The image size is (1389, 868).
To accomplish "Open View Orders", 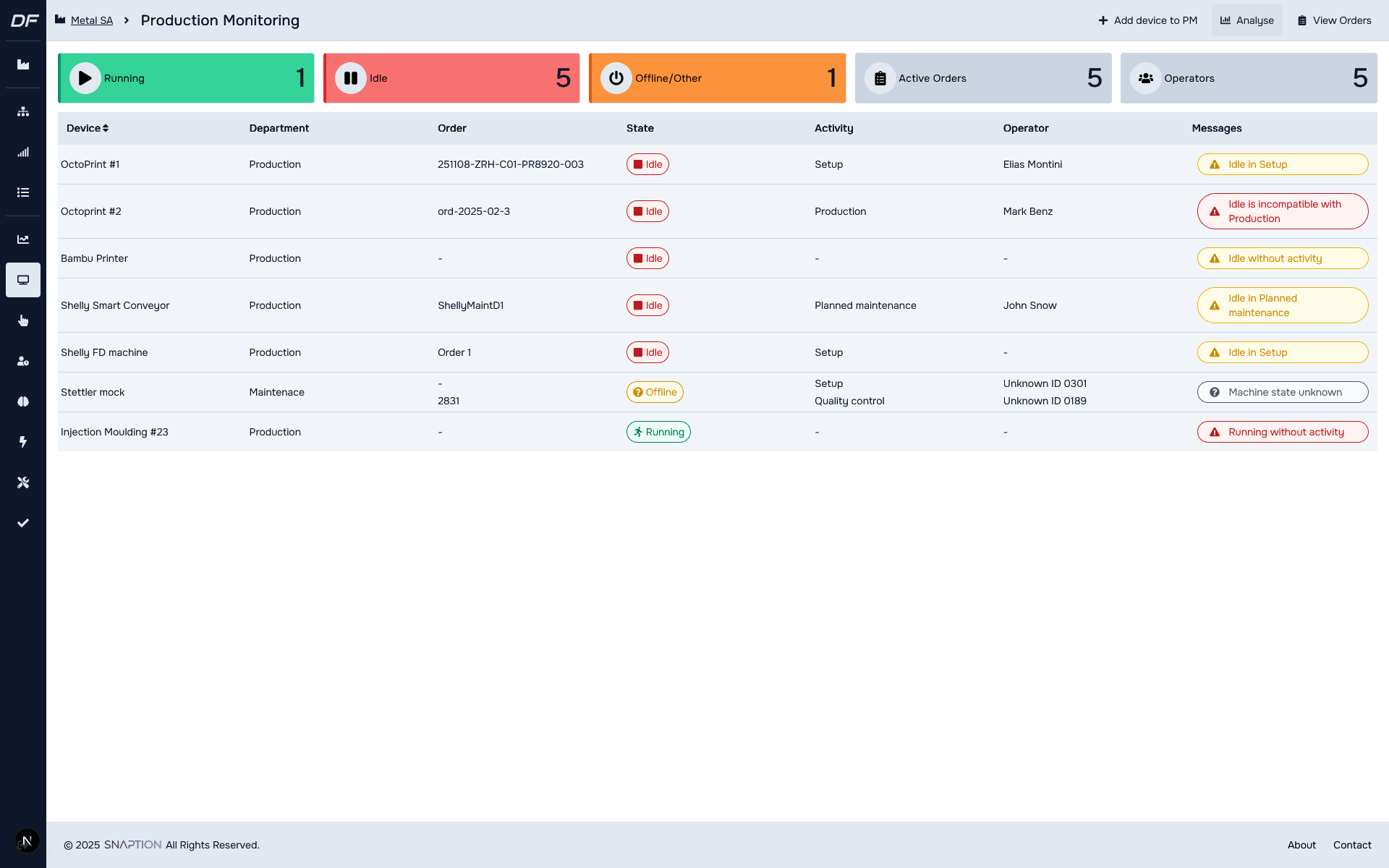I will 1333,20.
